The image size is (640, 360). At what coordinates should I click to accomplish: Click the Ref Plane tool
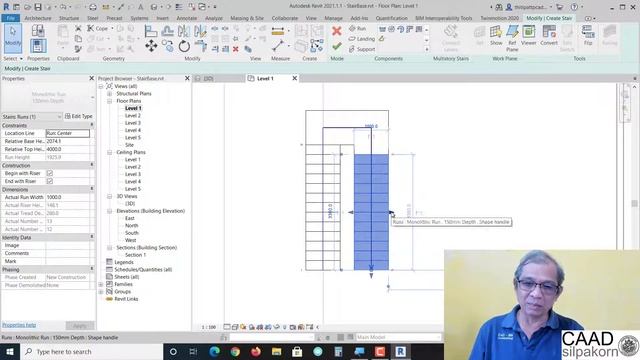pos(512,38)
